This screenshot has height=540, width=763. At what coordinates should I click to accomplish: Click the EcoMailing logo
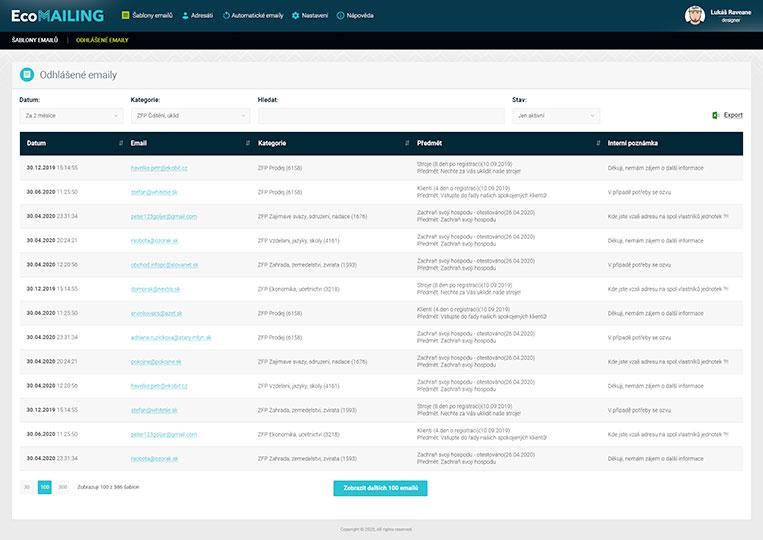(57, 16)
